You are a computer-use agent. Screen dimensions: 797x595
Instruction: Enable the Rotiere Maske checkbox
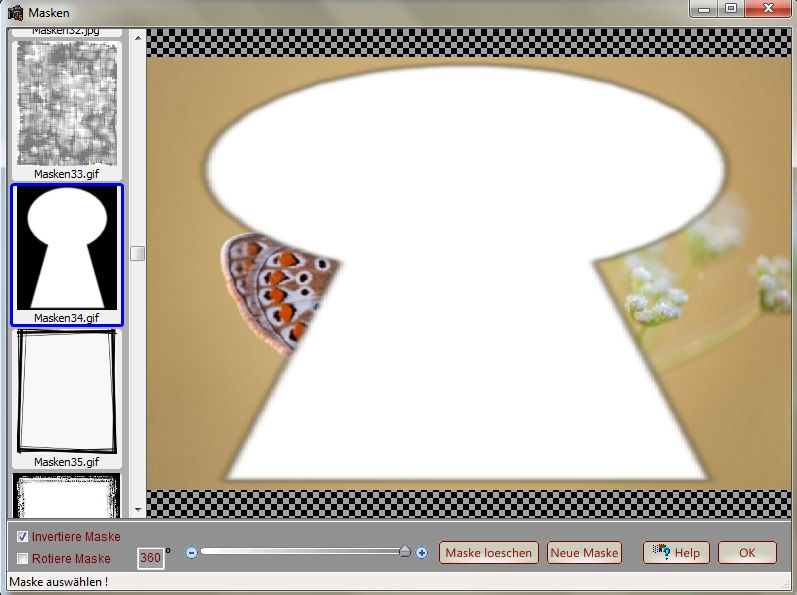(22, 559)
